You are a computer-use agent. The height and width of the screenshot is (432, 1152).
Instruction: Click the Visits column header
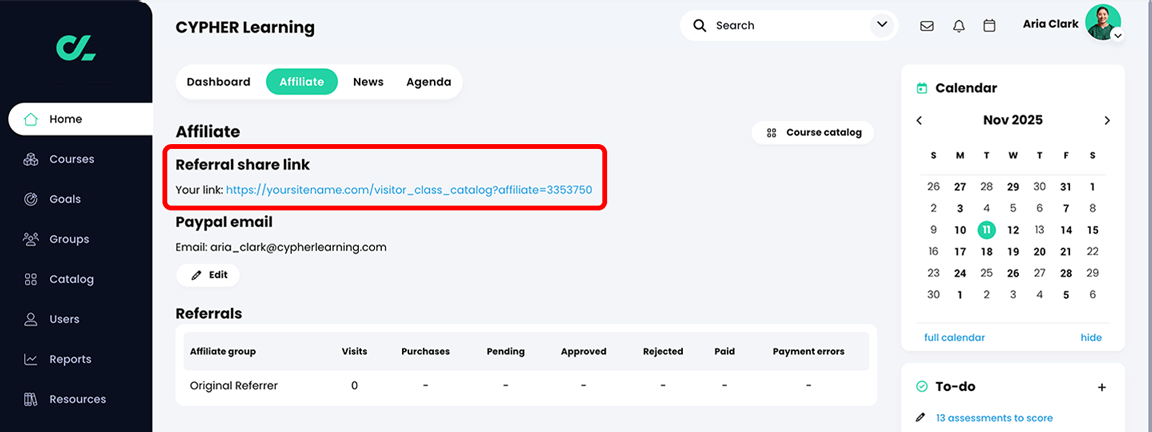coord(354,351)
